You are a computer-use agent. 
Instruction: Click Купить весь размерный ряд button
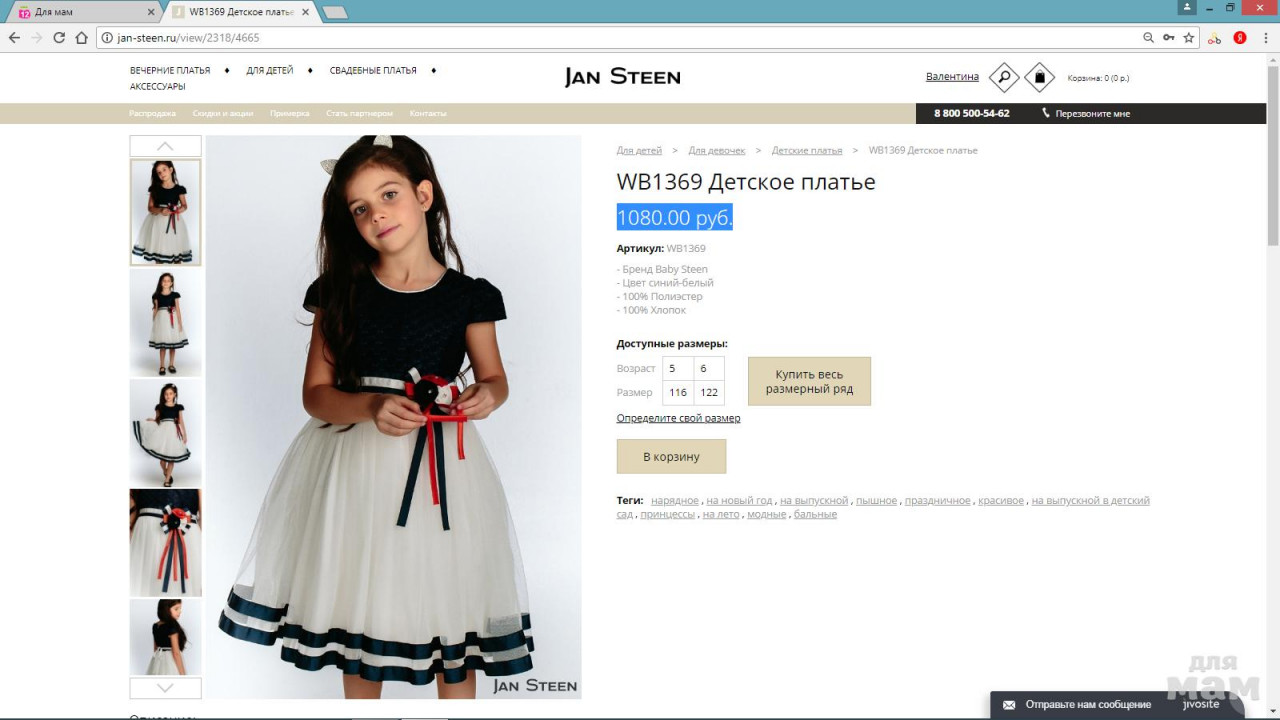tap(809, 382)
